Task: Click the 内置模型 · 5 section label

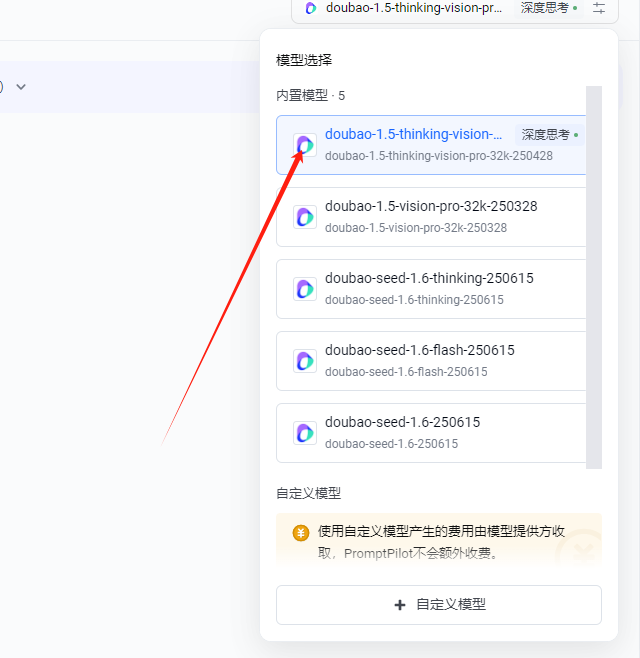Action: 310,96
